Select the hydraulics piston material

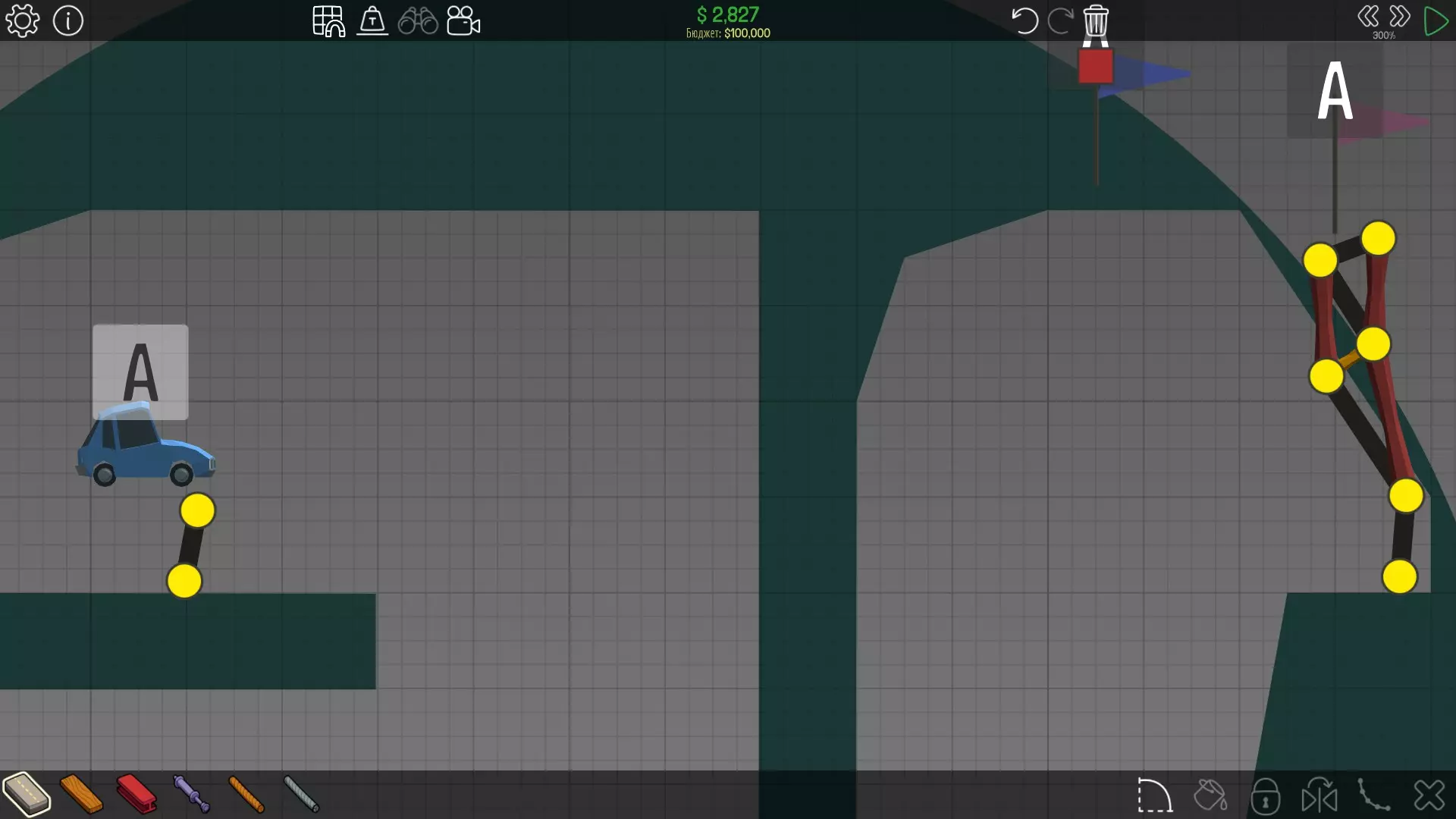(x=191, y=794)
